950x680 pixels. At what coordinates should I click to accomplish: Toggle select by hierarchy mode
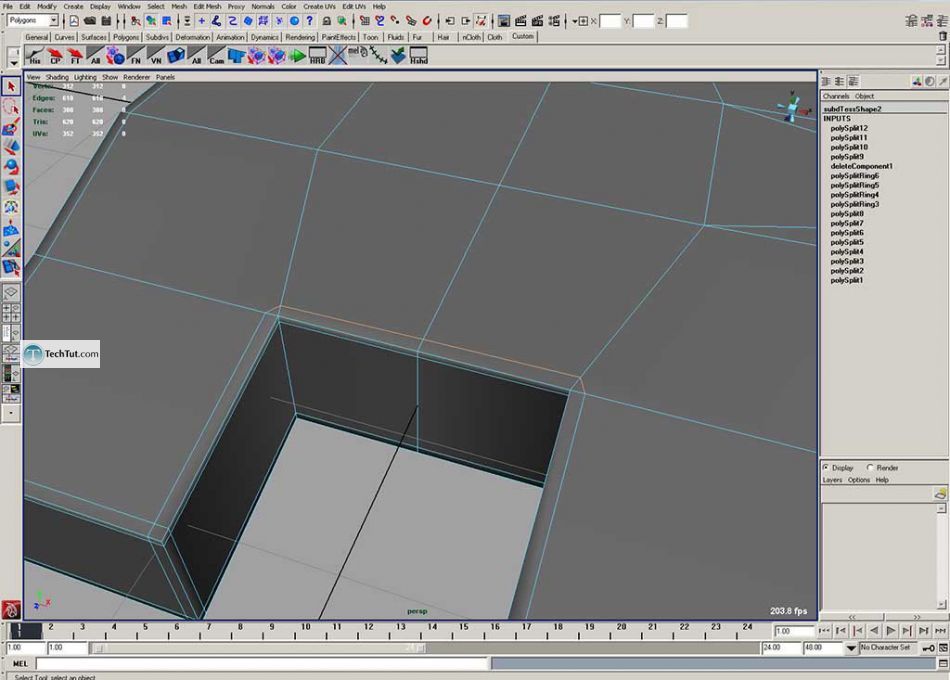(x=135, y=21)
